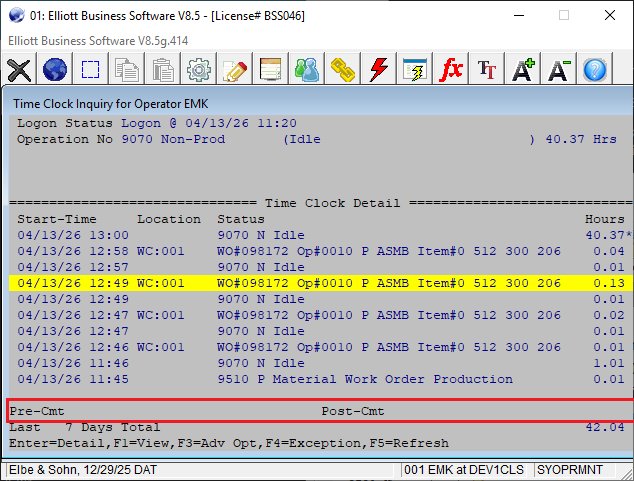Click the SYOPRMNT status bar panel

click(568, 470)
